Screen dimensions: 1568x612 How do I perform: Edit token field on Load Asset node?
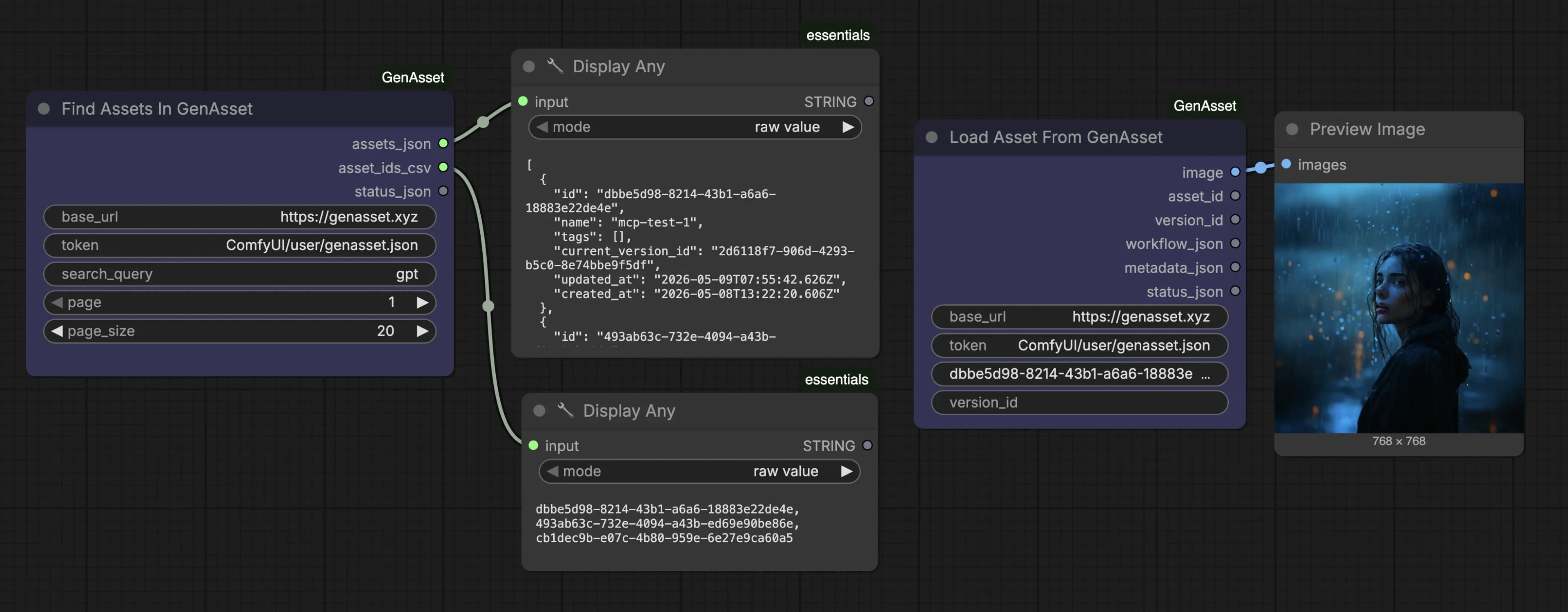pyautogui.click(x=1079, y=345)
